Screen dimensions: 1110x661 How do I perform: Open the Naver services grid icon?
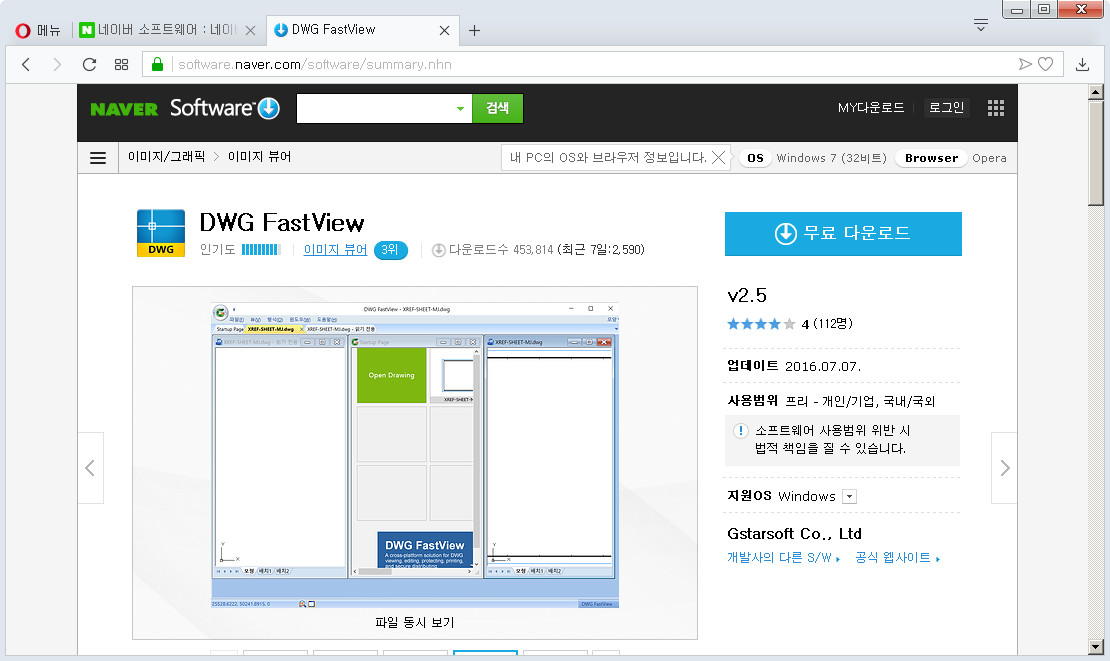tap(996, 108)
